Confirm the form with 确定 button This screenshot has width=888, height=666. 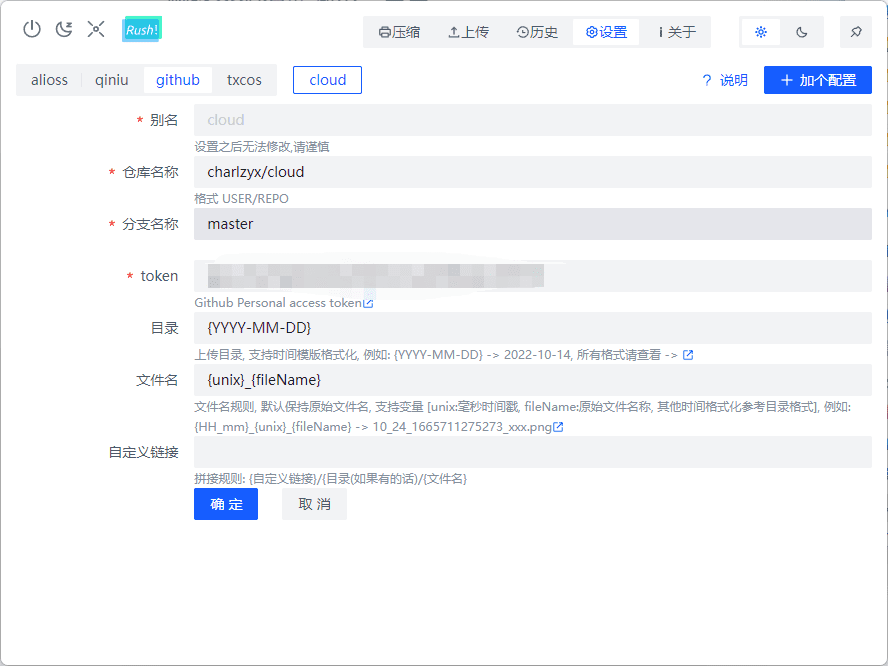coord(226,504)
